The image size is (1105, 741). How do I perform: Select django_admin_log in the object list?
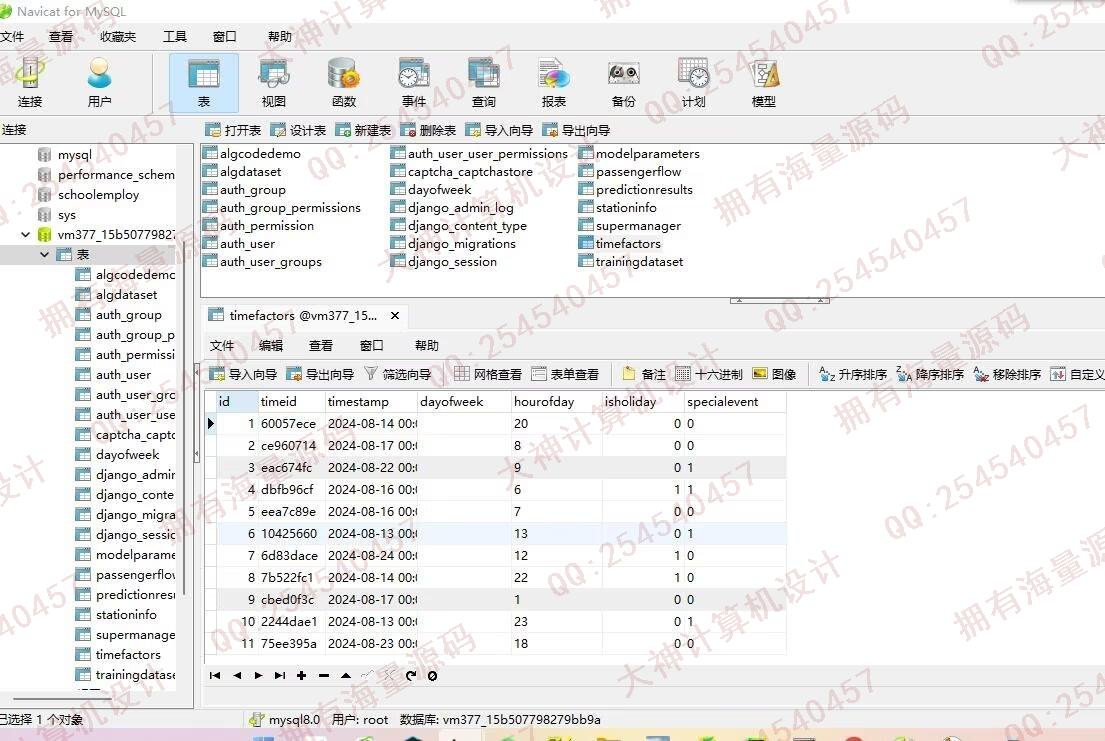click(460, 207)
